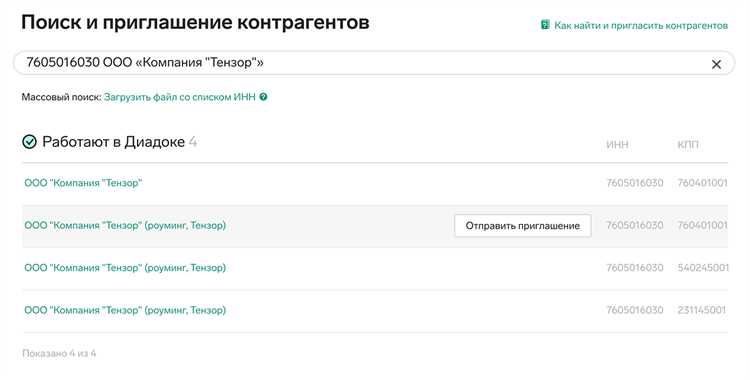Clear search with the X icon
The width and height of the screenshot is (750, 380).
[716, 64]
